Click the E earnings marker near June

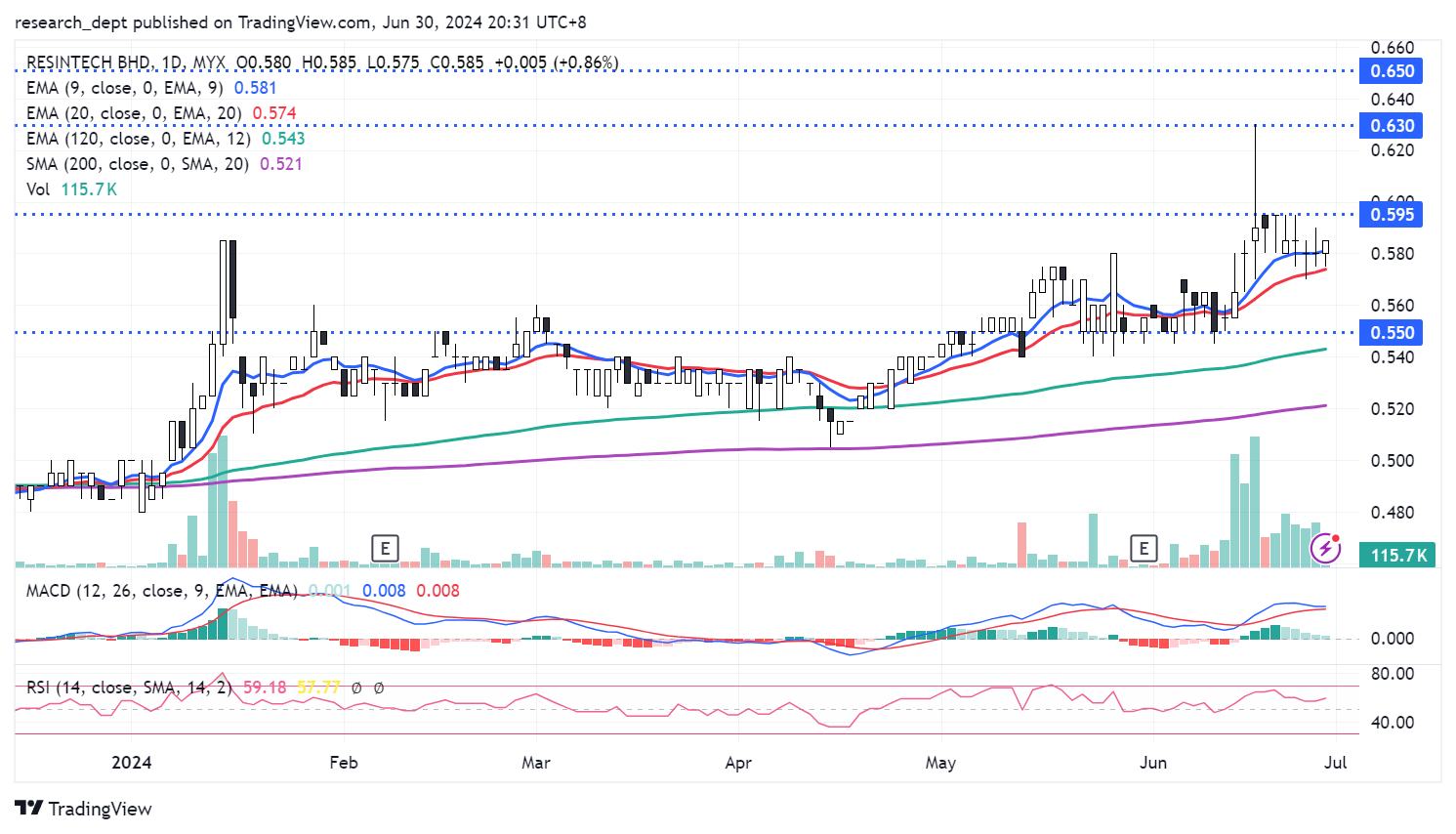point(1143,549)
